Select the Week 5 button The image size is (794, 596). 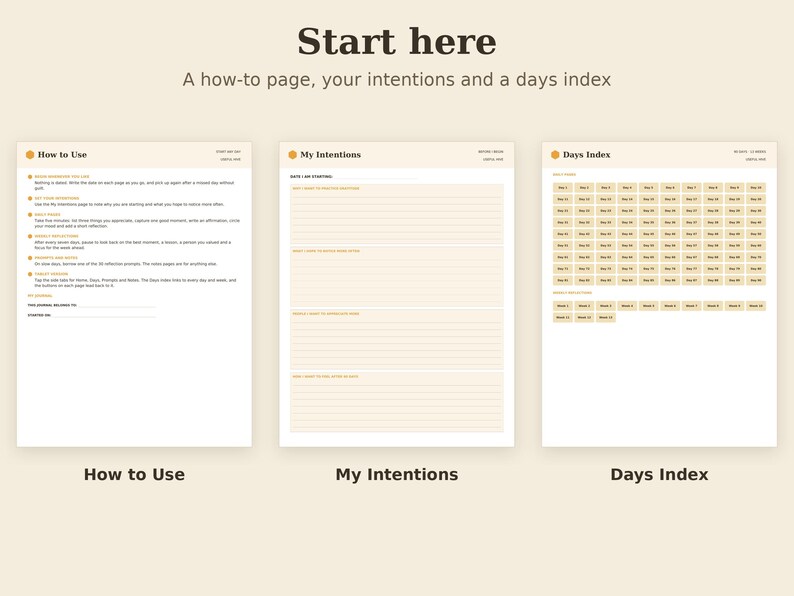[x=649, y=306]
